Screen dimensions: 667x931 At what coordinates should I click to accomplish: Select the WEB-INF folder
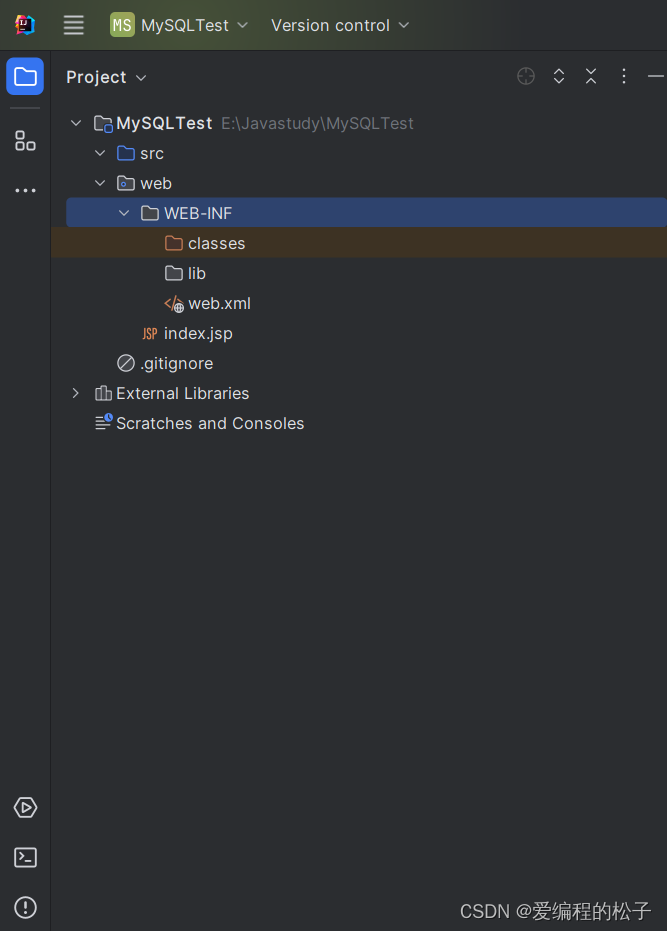(x=366, y=213)
